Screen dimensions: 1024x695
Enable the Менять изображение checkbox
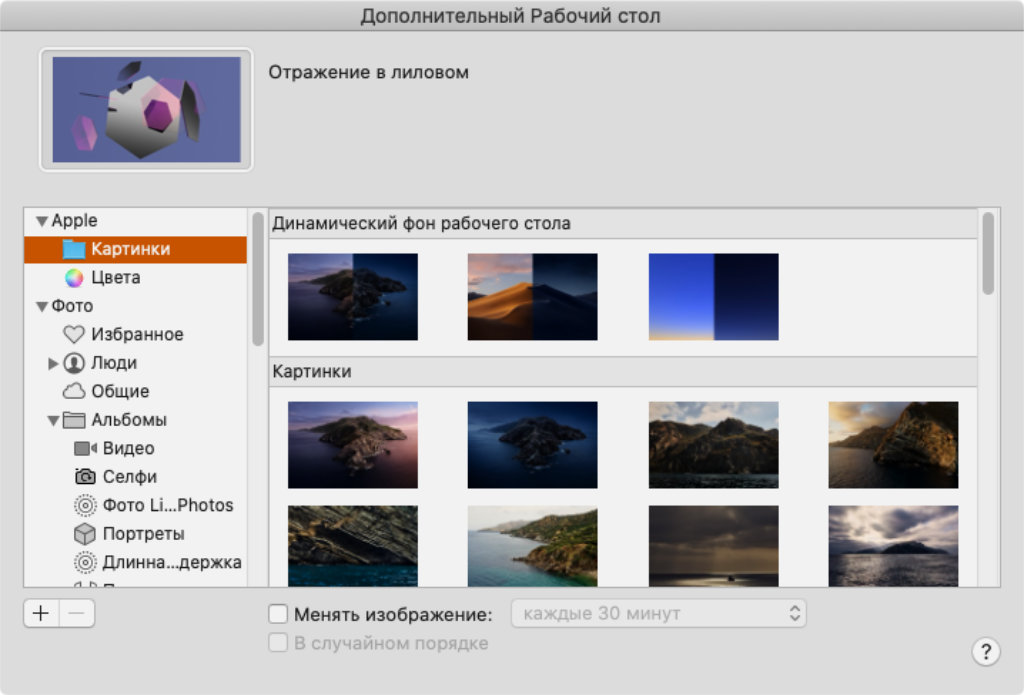[279, 614]
